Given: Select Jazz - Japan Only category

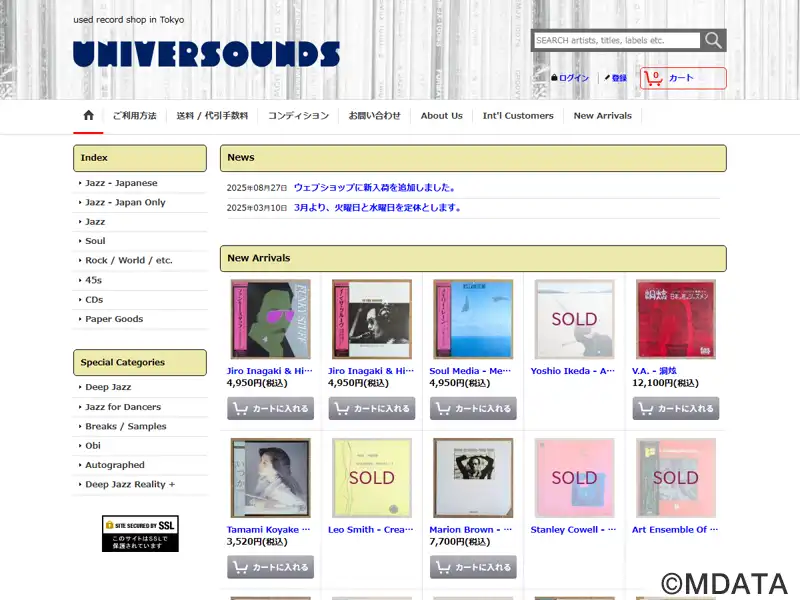Looking at the screenshot, I should [125, 202].
